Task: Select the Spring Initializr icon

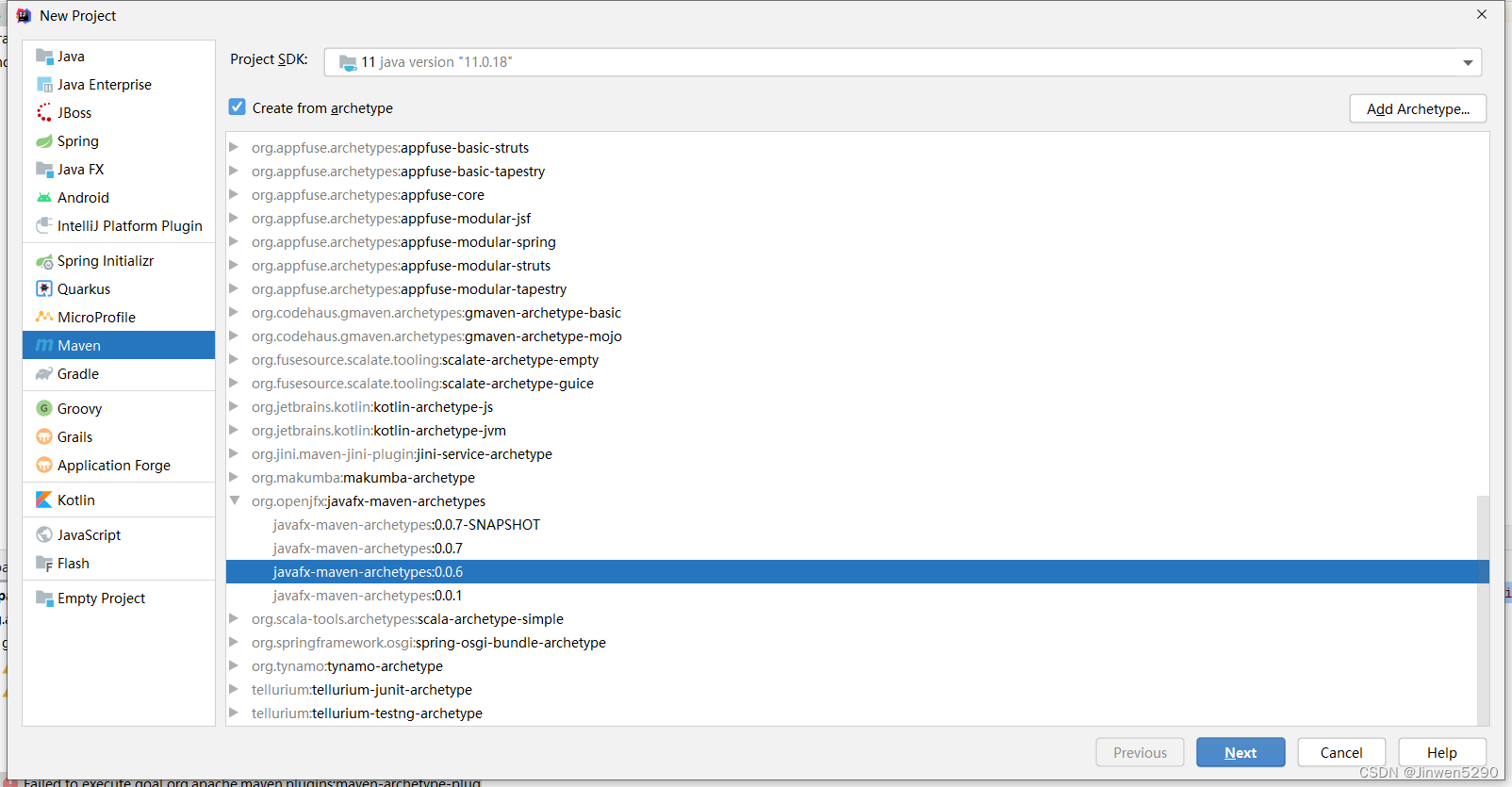Action: coord(44,261)
